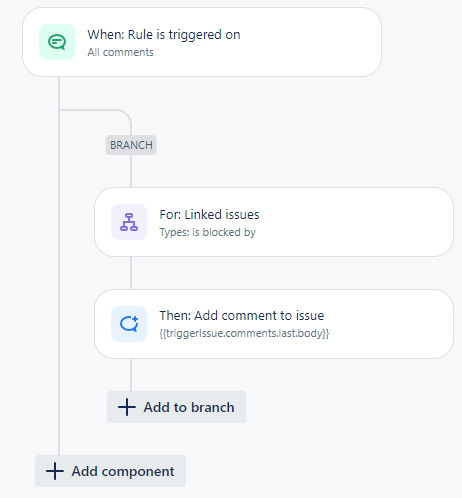Click connector line between Linked issues and Add comment
The image size is (462, 498).
point(131,273)
